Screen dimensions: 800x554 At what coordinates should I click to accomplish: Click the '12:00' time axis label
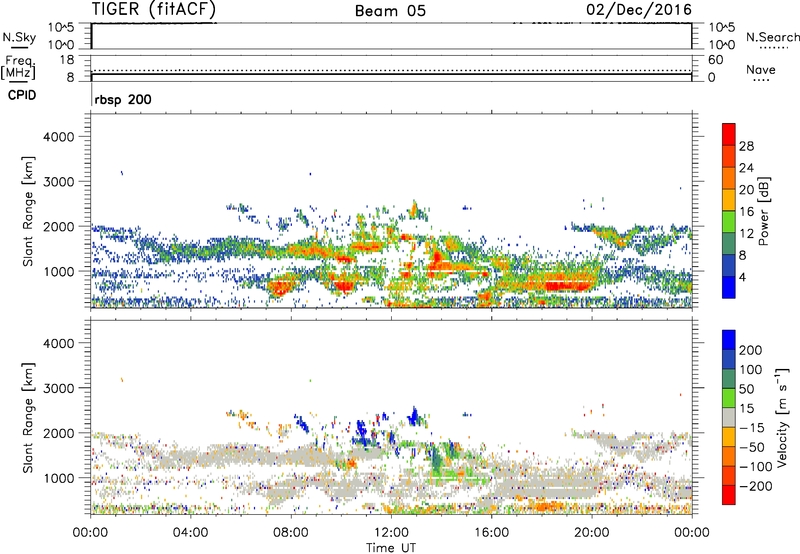(391, 533)
